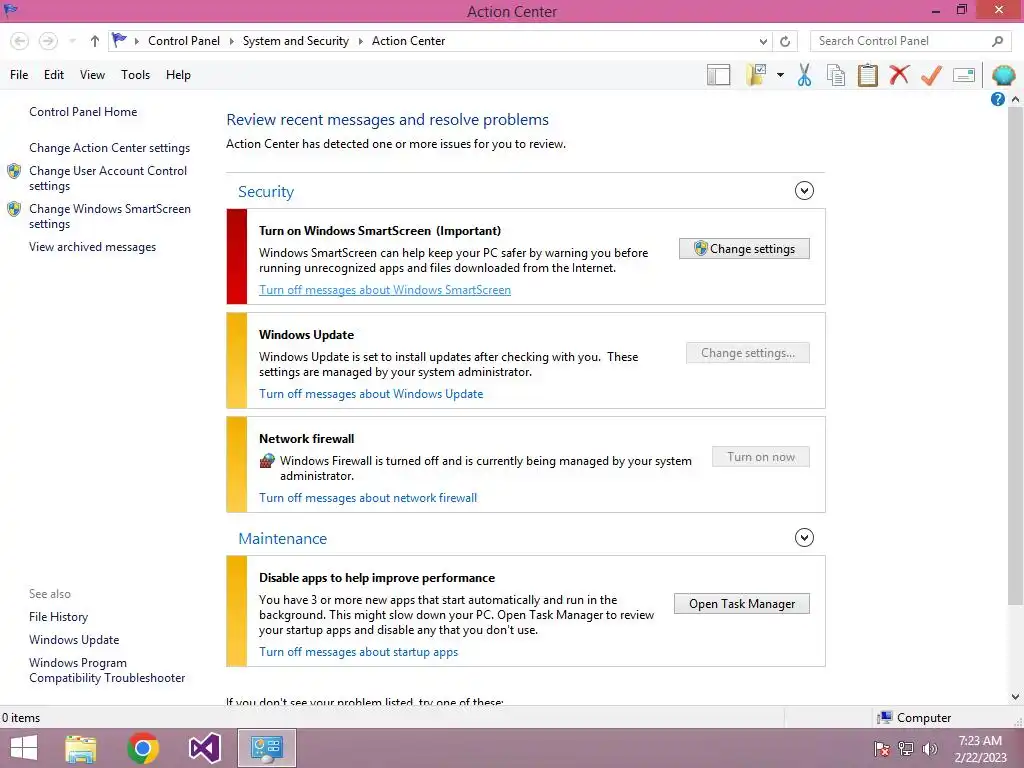Click Control Panel breadcrumb
Image resolution: width=1024 pixels, height=768 pixels.
(x=184, y=41)
